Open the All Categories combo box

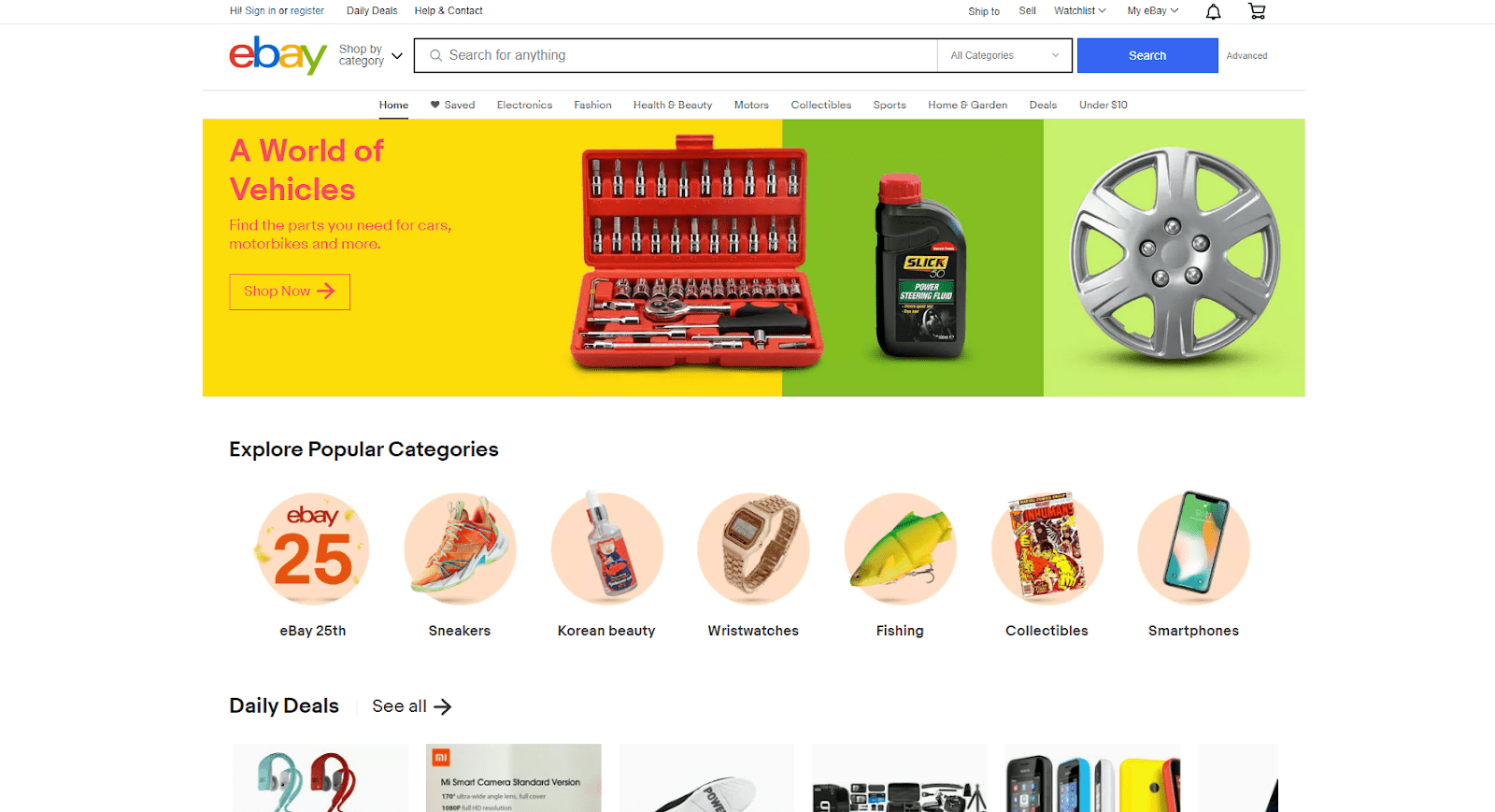click(x=1005, y=55)
